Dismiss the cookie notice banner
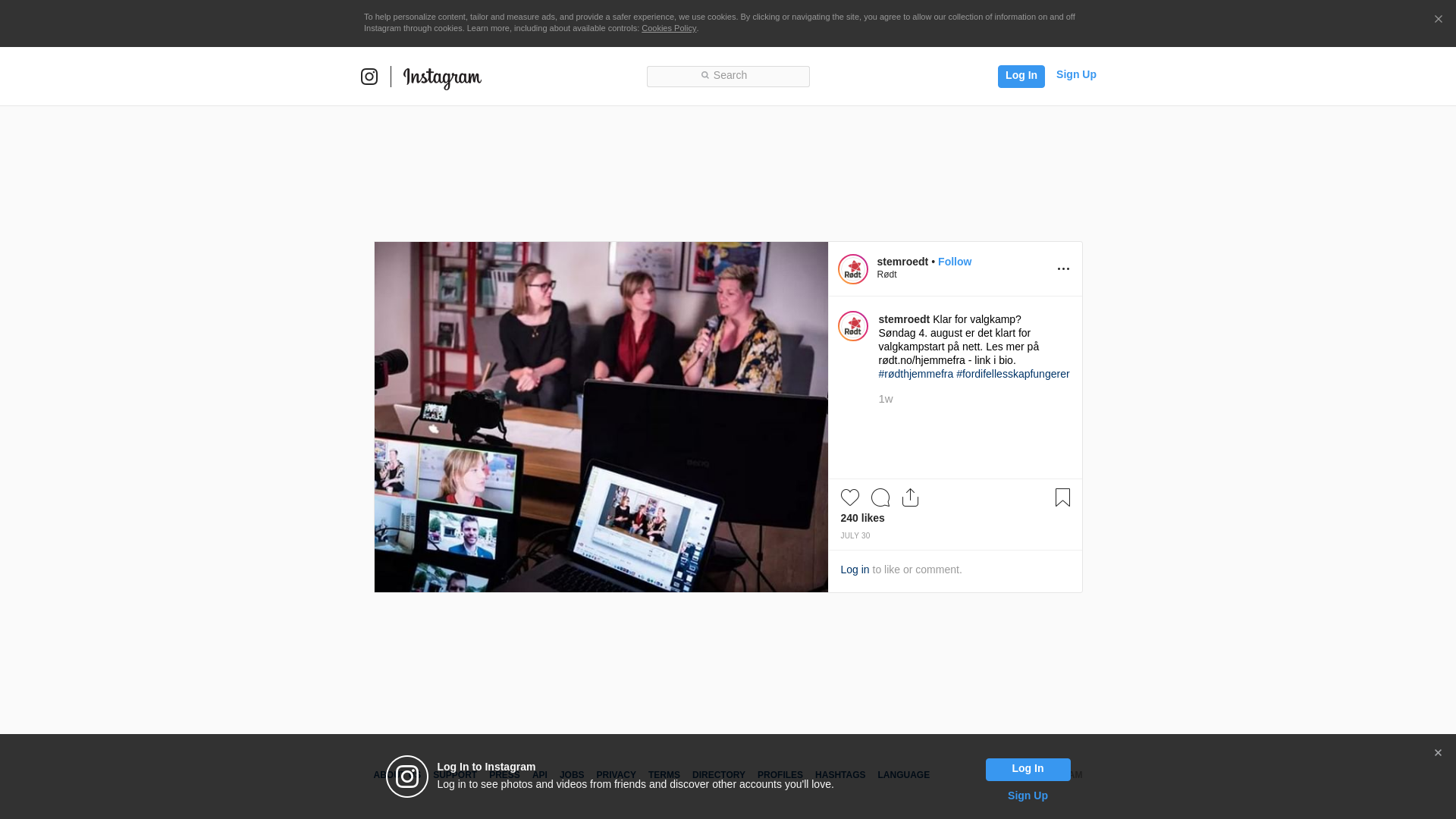Screen dimensions: 1456x819 click(1438, 20)
